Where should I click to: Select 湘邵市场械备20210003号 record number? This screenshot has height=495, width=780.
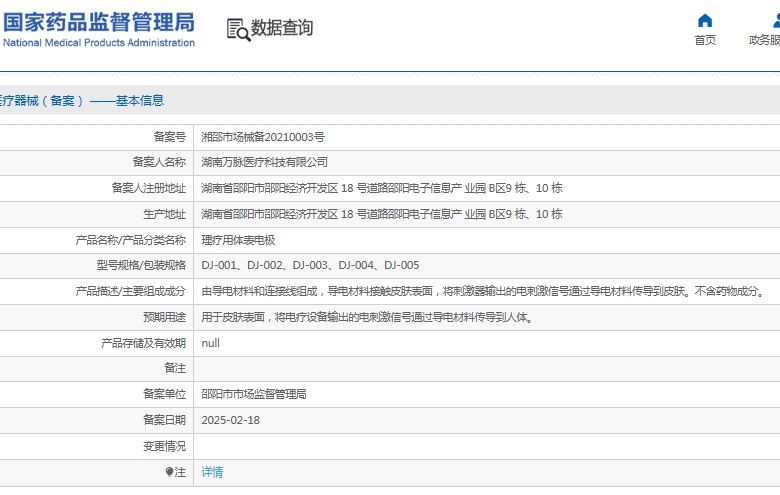(x=263, y=137)
